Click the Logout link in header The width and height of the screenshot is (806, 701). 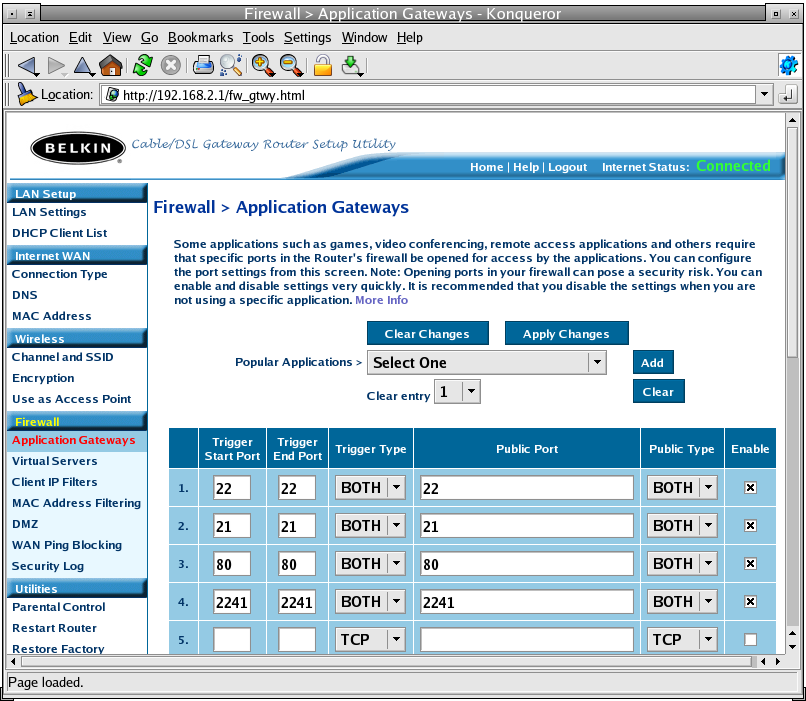567,167
